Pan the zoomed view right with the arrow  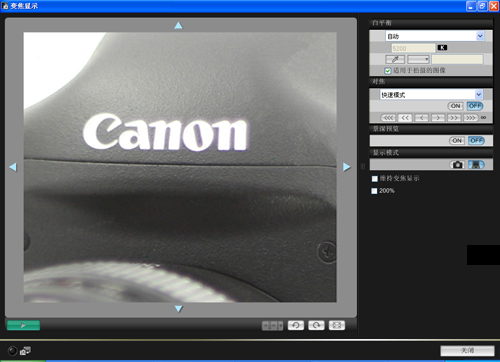pos(347,167)
